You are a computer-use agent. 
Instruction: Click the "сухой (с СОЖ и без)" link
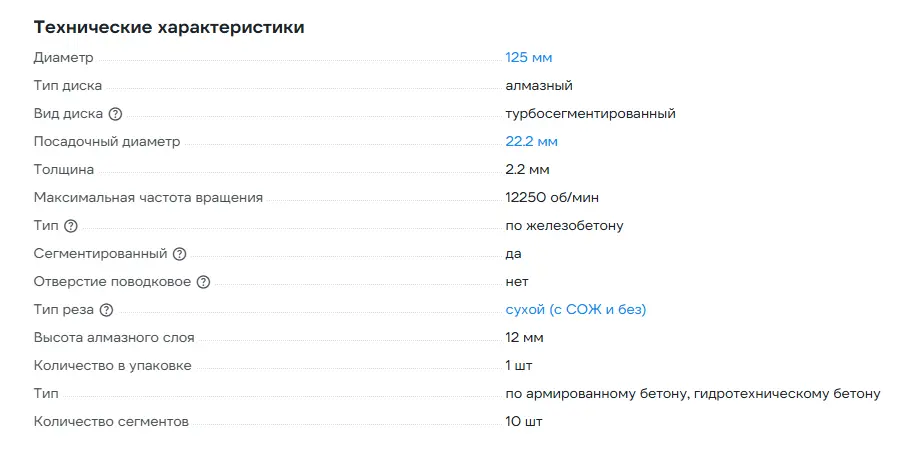pos(576,310)
